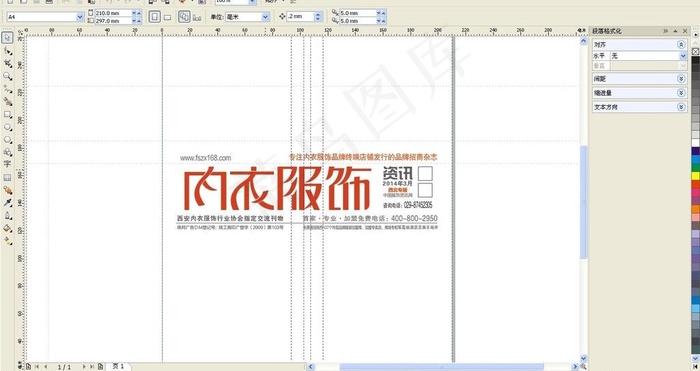Roll up the 段落格式化 docker
The width and height of the screenshot is (700, 371).
(675, 31)
